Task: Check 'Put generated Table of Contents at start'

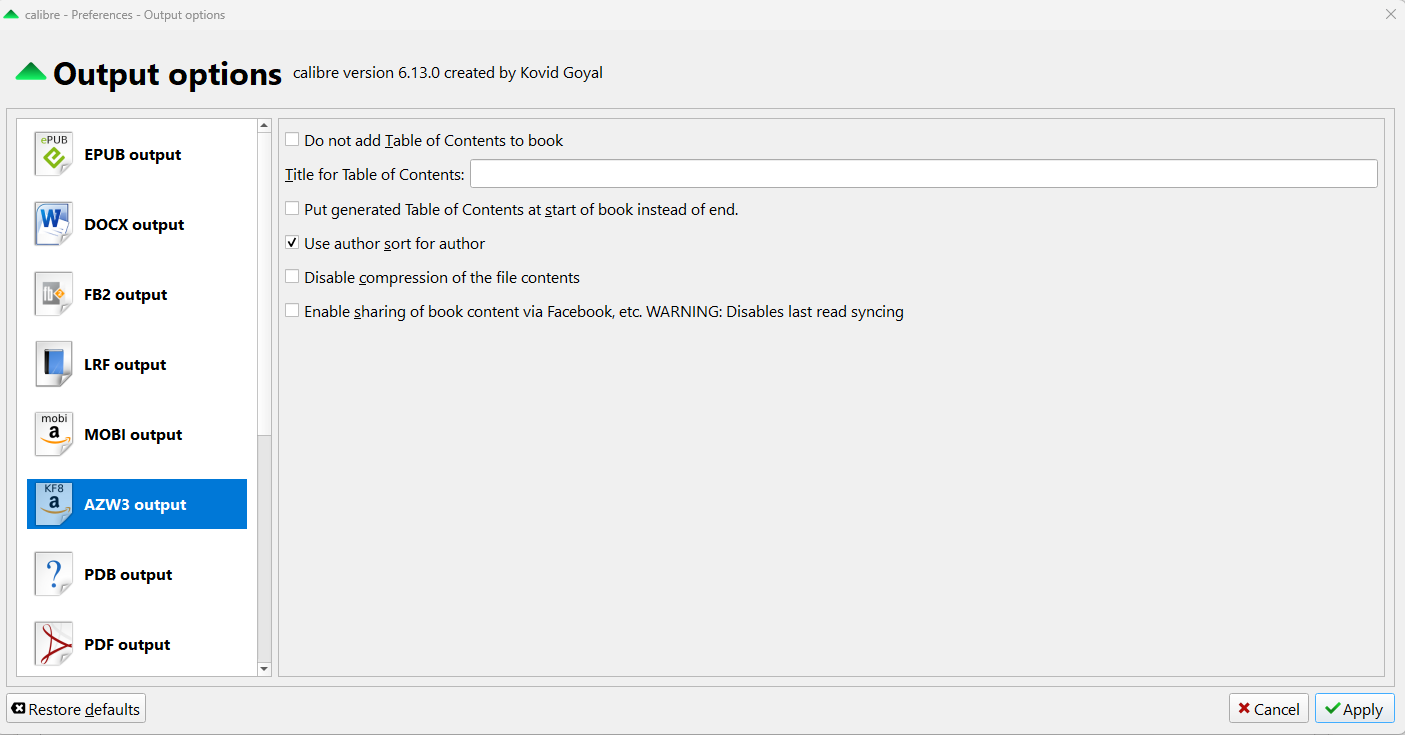Action: point(292,209)
